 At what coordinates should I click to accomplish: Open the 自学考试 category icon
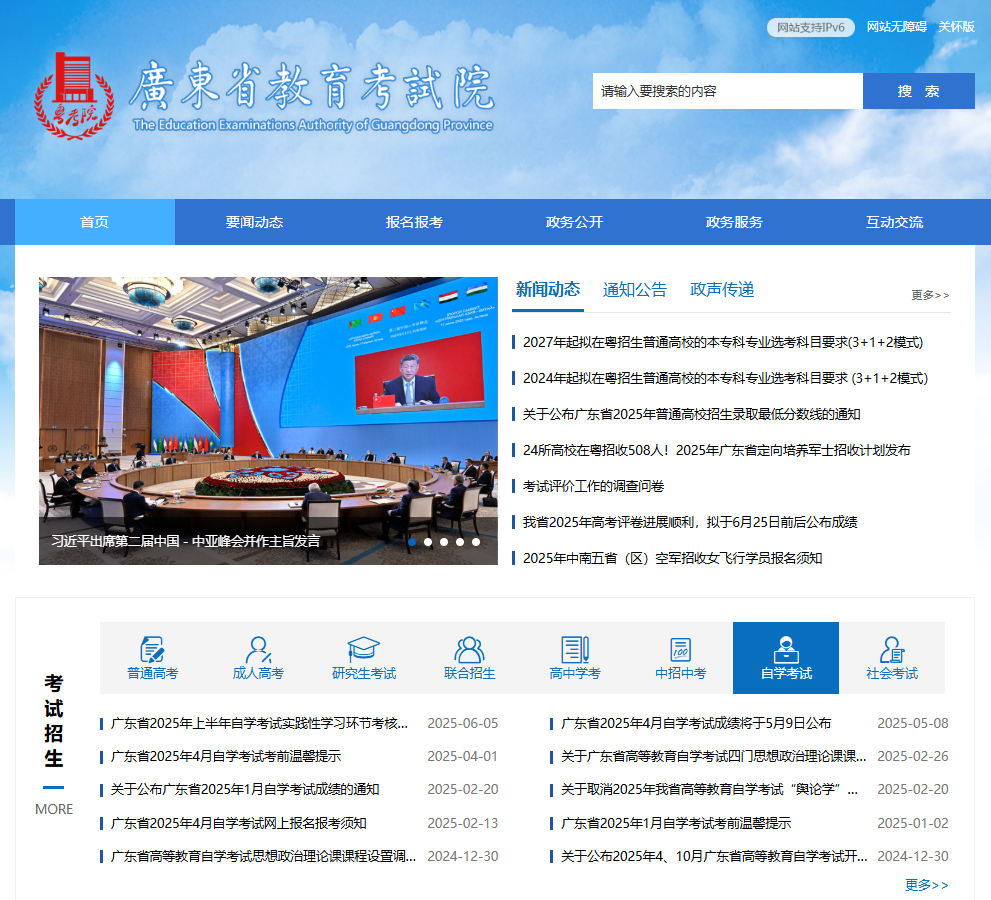point(786,649)
